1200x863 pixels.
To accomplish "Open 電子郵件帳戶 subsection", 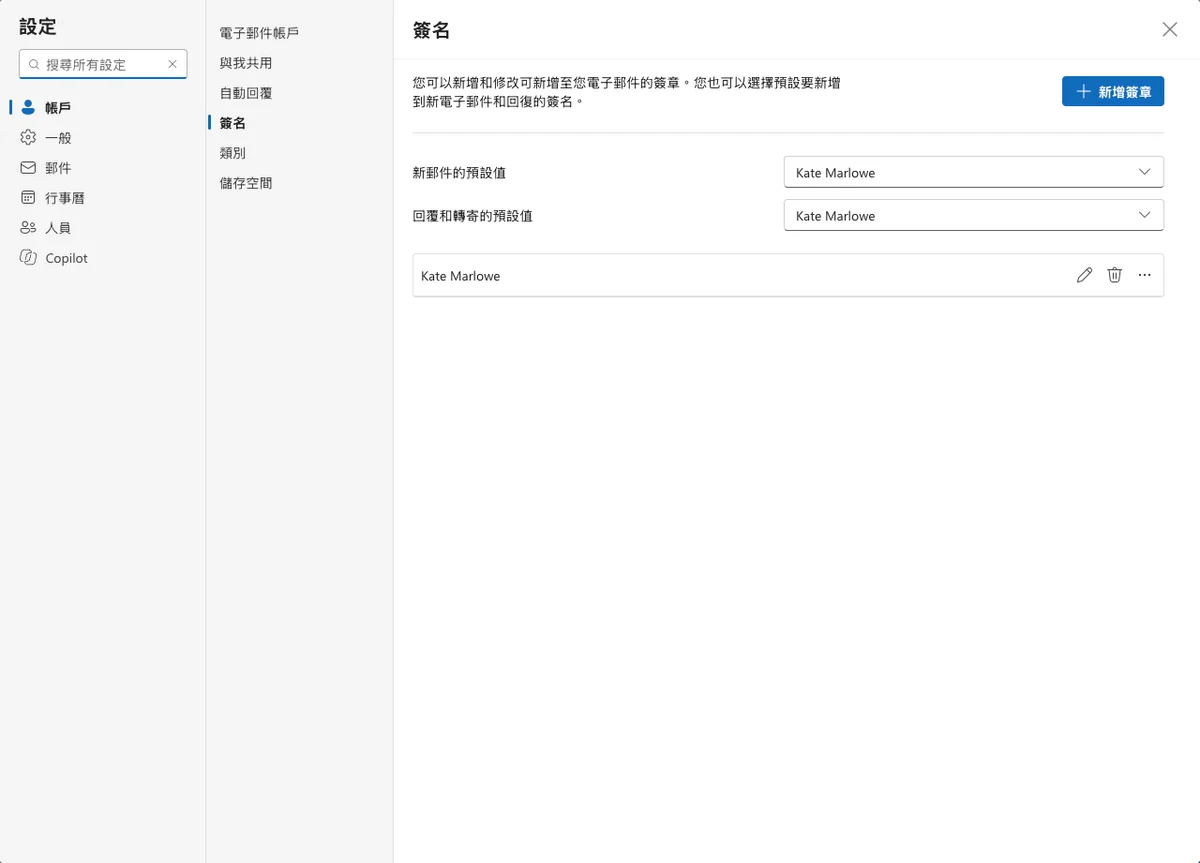I will coord(259,33).
